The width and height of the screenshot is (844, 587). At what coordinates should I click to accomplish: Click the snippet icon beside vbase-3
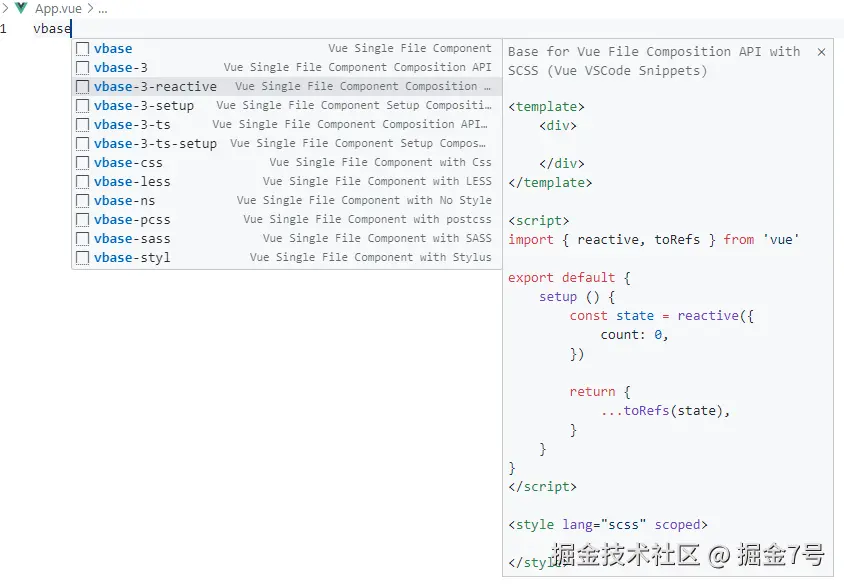[x=82, y=67]
